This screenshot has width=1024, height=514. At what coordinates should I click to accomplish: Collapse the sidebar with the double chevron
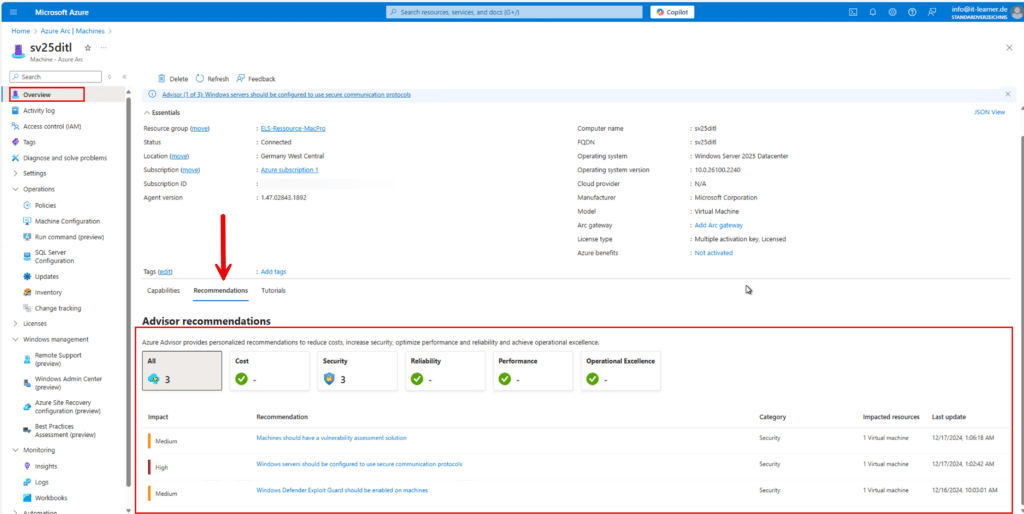pyautogui.click(x=124, y=76)
